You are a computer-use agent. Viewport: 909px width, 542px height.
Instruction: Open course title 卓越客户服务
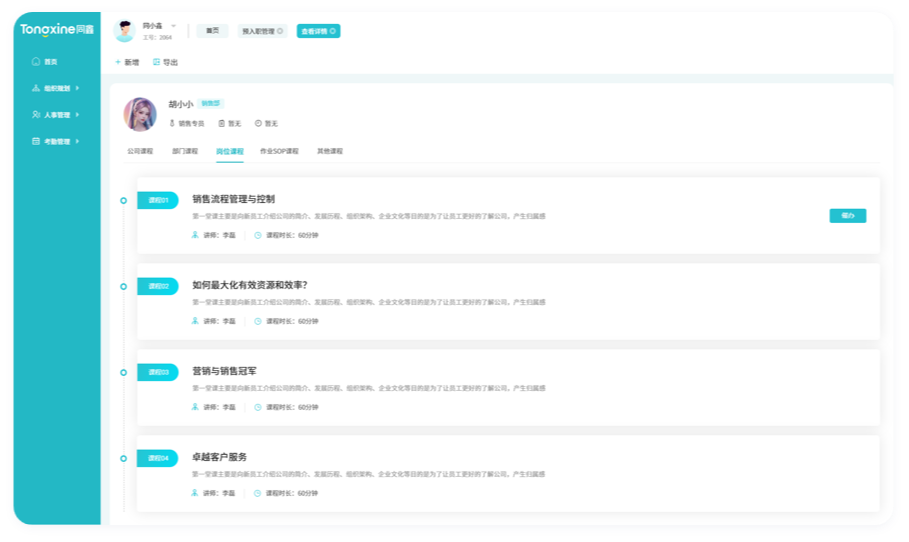coord(220,457)
